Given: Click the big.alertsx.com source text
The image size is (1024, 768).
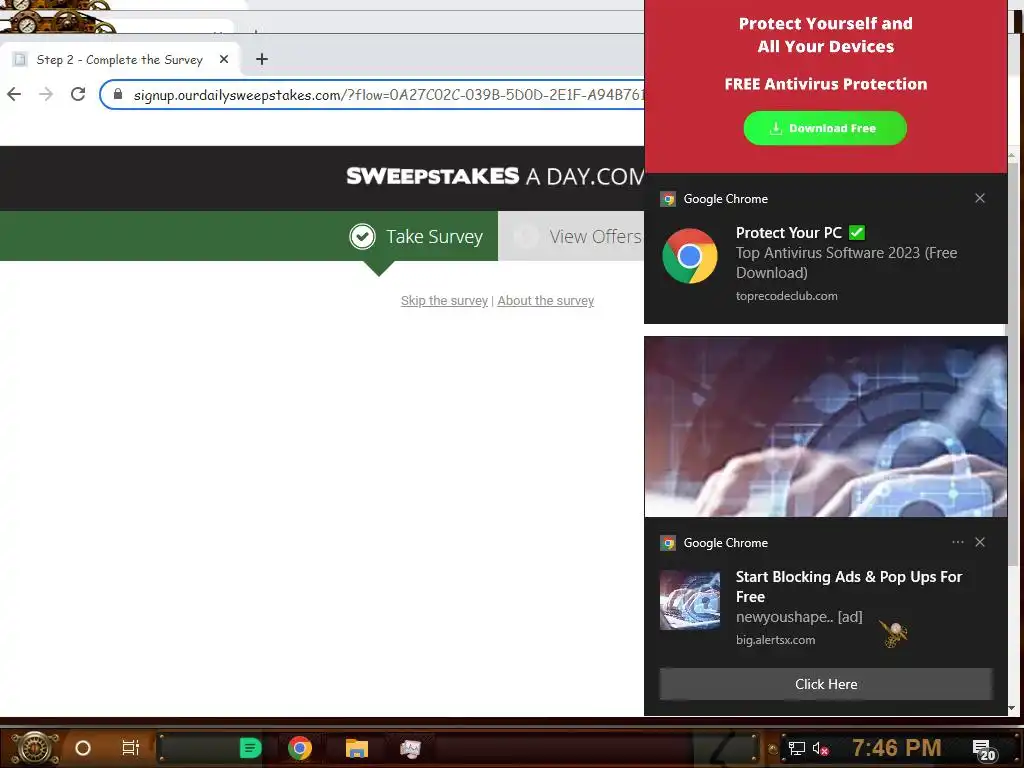Looking at the screenshot, I should tap(775, 640).
